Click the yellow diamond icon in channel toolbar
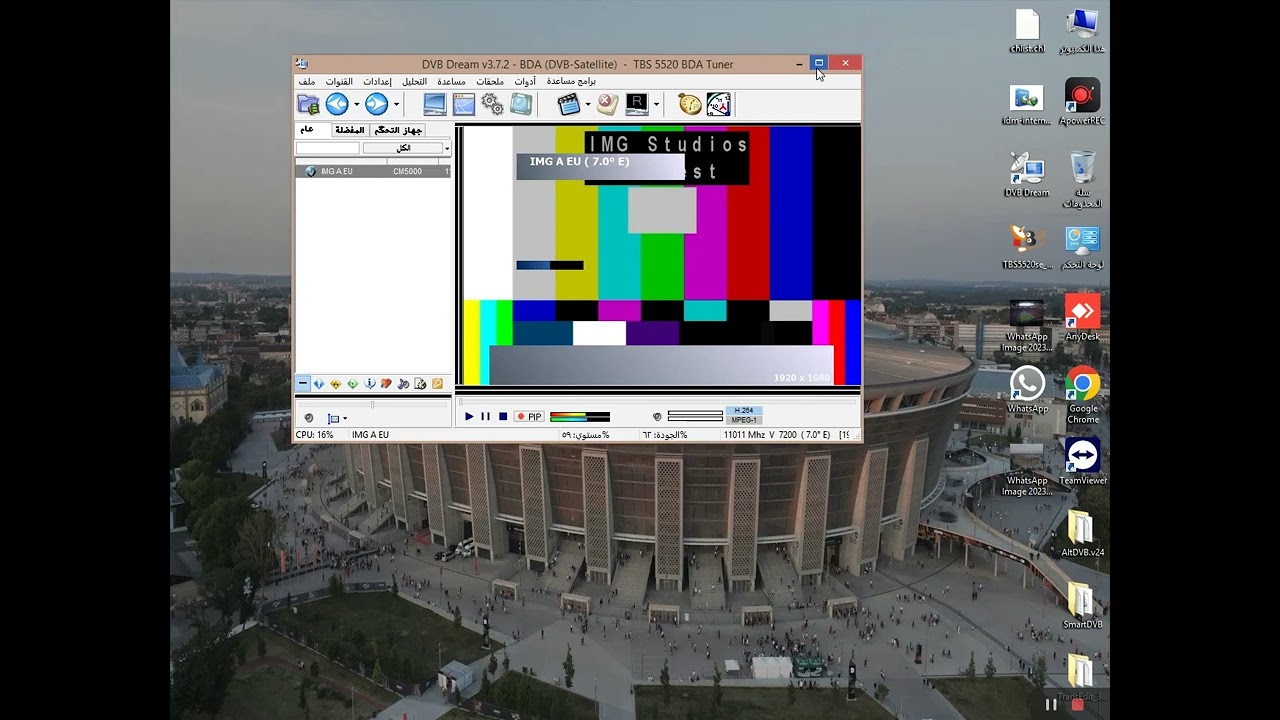Viewport: 1280px width, 720px height. 336,383
